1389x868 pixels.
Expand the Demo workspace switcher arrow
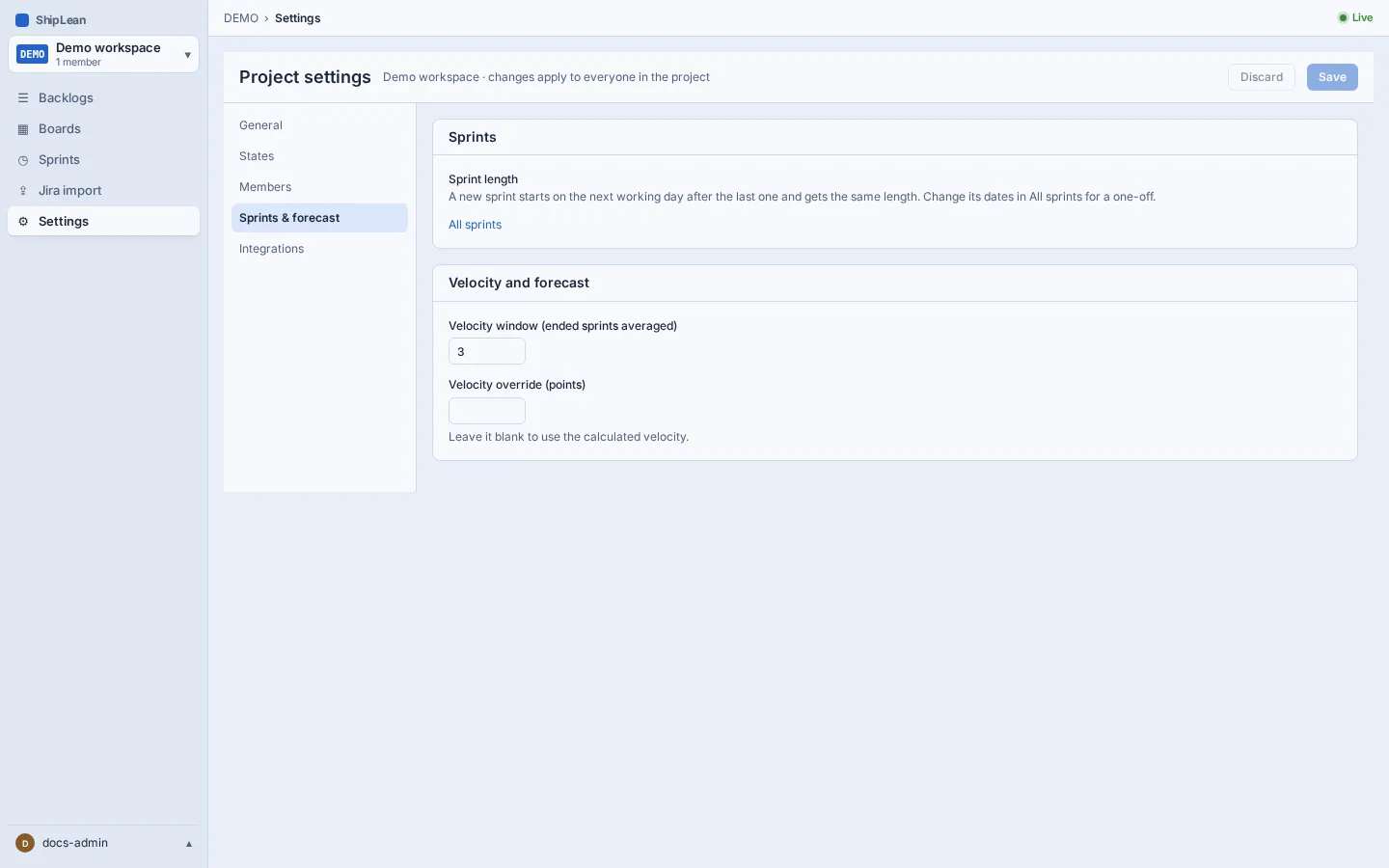tap(187, 55)
